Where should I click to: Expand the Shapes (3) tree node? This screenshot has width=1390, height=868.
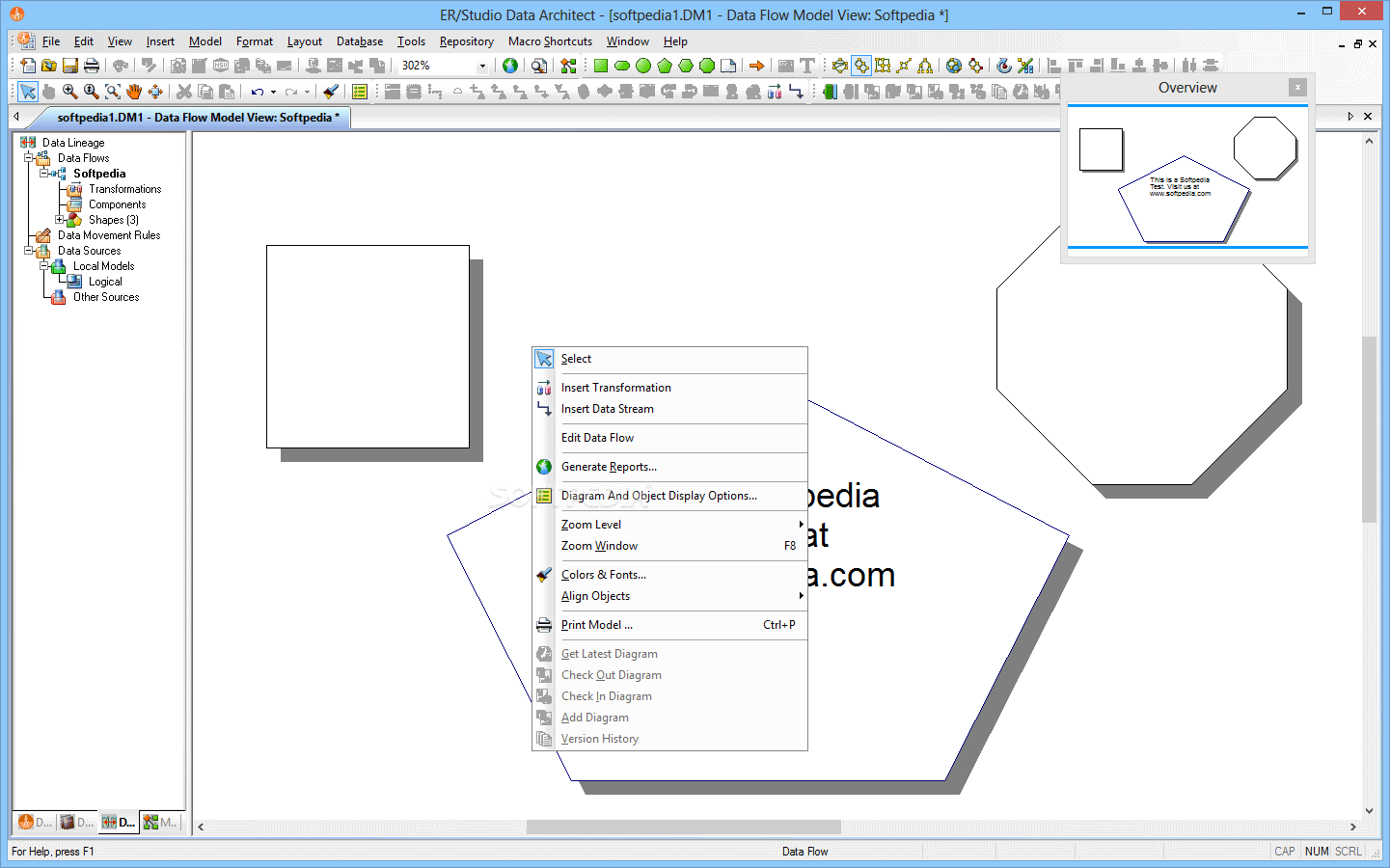[60, 220]
